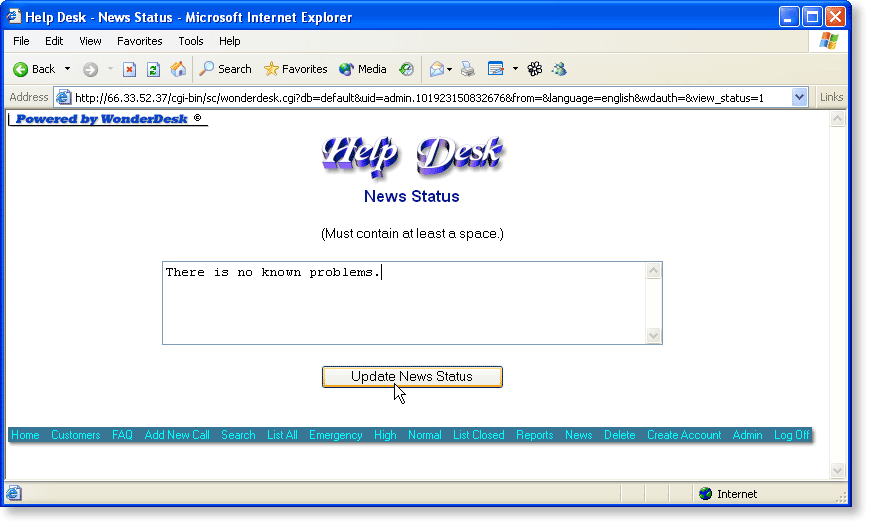
Task: Open the Customers link
Action: coord(76,435)
